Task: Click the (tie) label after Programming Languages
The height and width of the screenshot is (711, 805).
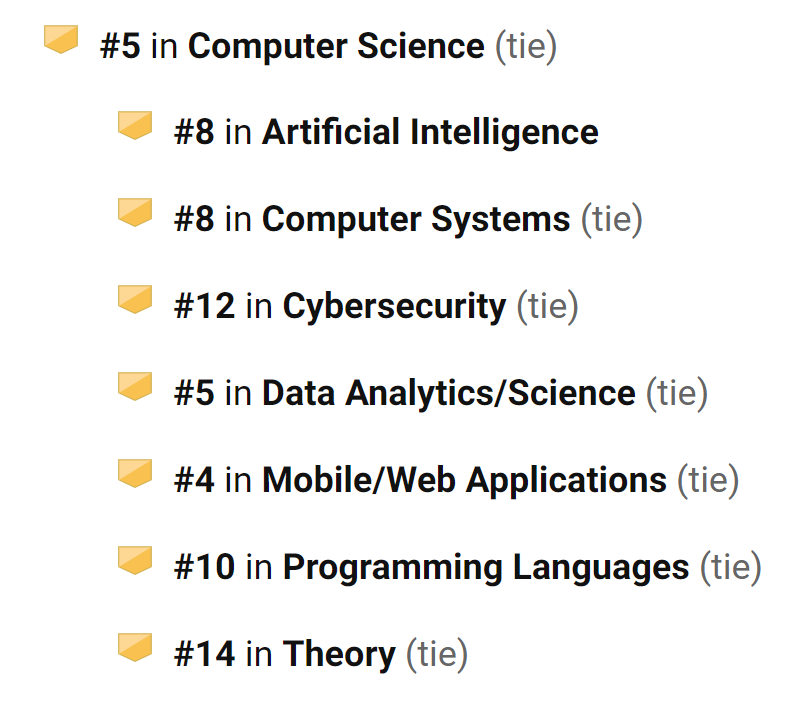Action: pos(731,568)
